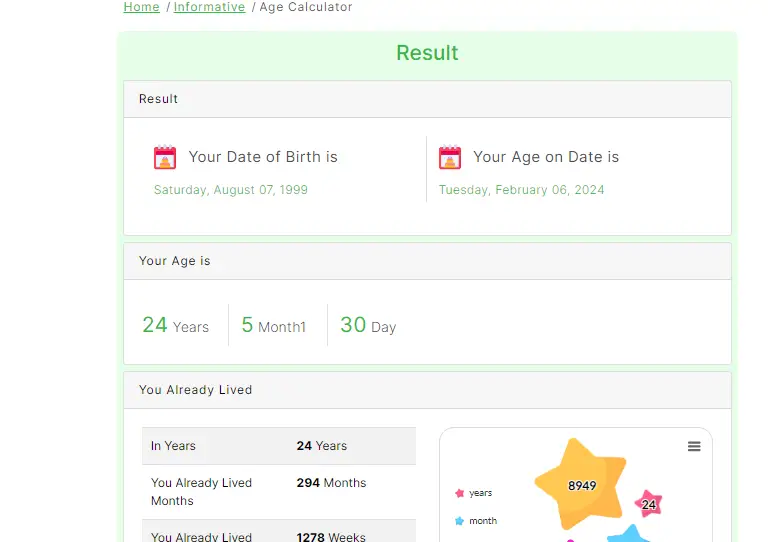Click the pink star labeled 24
This screenshot has height=542, width=768.
click(x=649, y=504)
